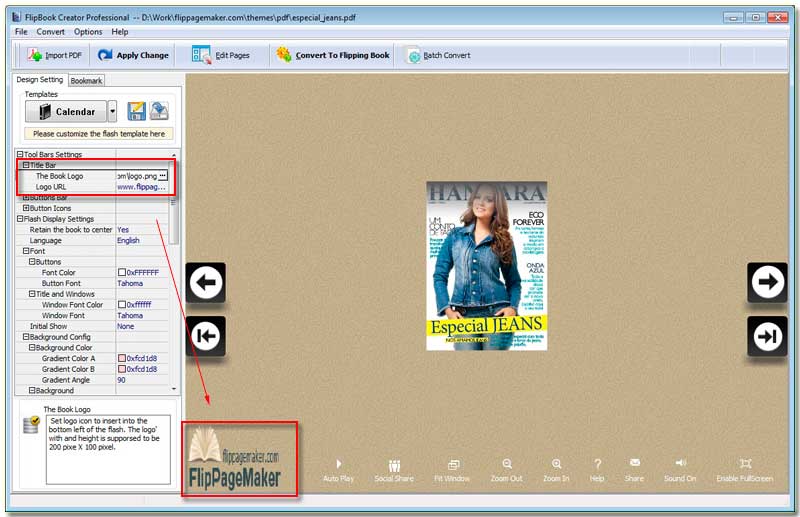Switch to the Bookmark tab
The height and width of the screenshot is (517, 800).
86,81
